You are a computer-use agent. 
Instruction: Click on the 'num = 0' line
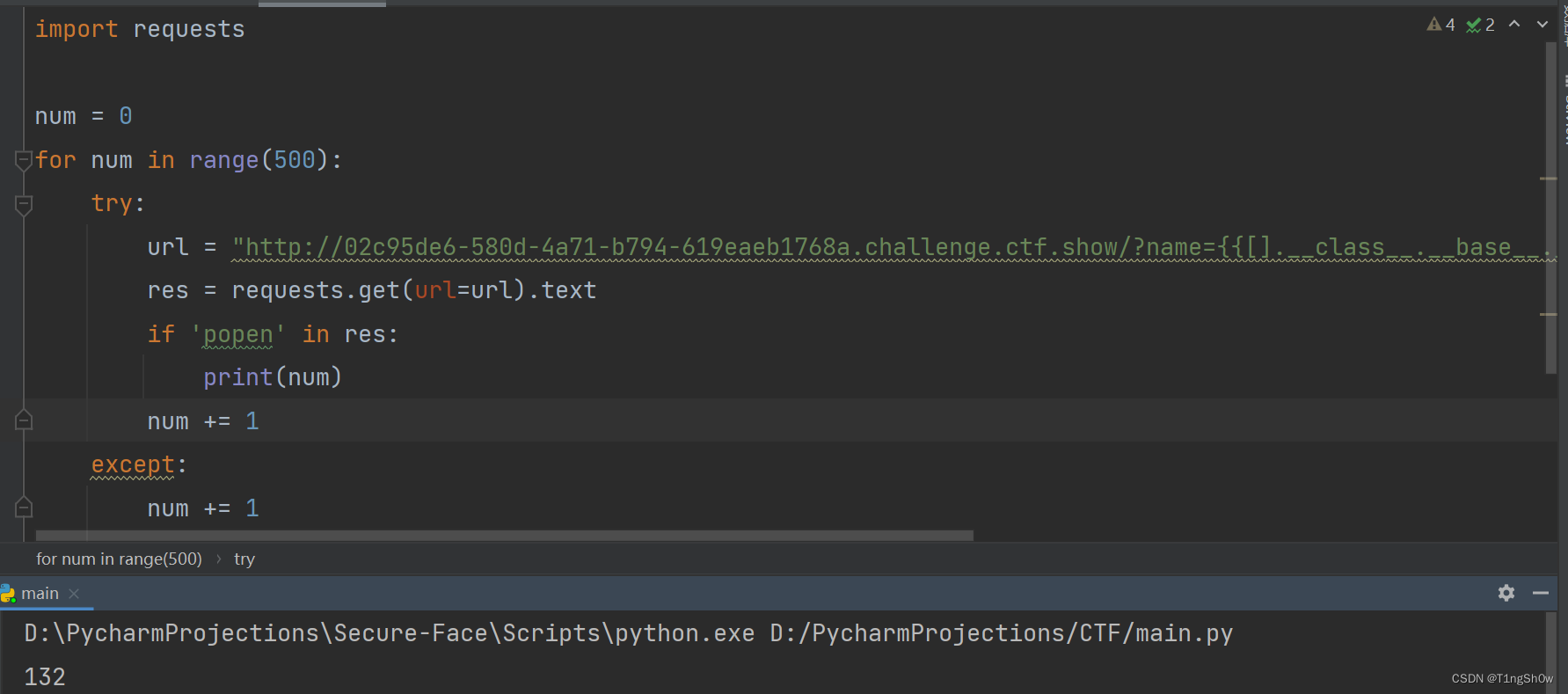point(84,116)
